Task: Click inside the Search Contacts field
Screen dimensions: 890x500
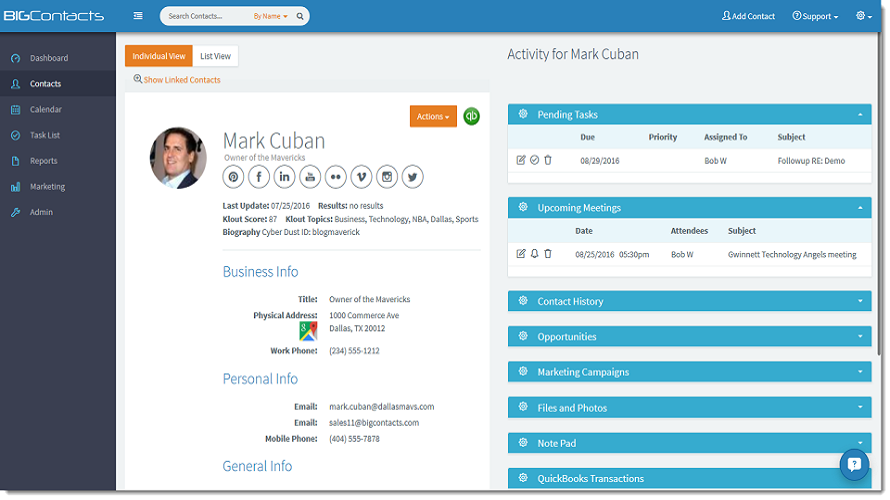Action: 207,16
